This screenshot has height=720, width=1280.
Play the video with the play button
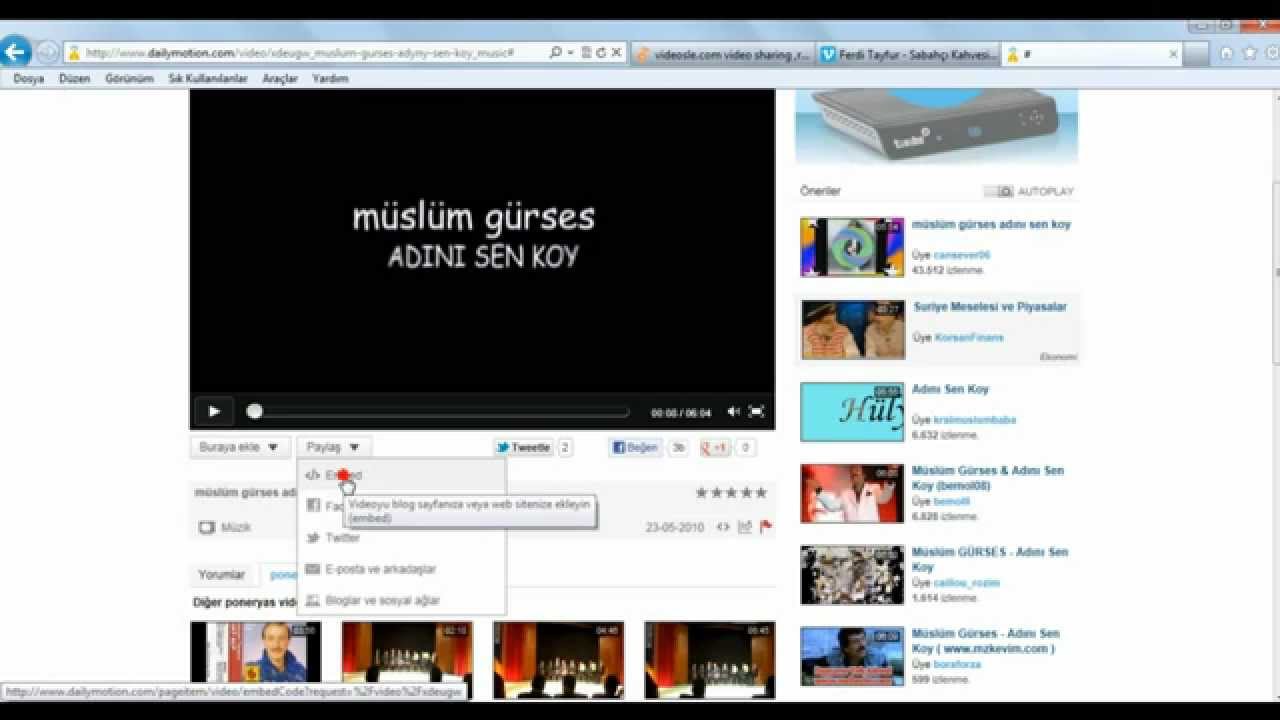(213, 411)
